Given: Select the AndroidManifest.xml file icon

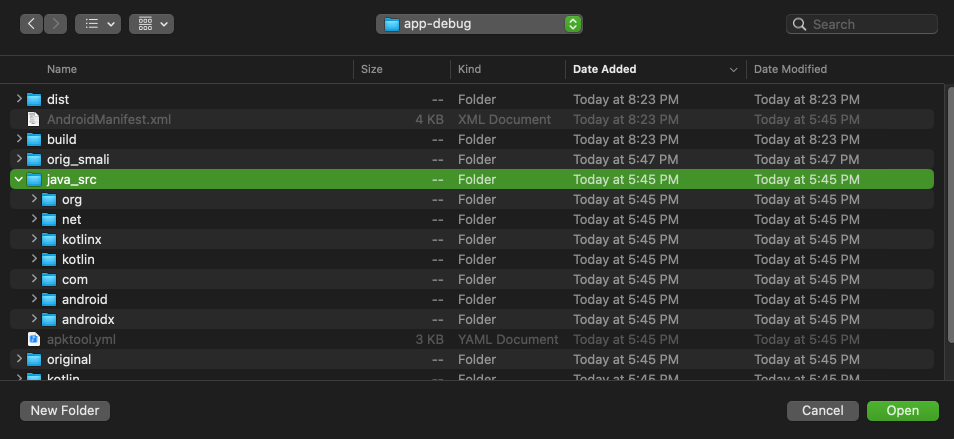Looking at the screenshot, I should (x=34, y=119).
